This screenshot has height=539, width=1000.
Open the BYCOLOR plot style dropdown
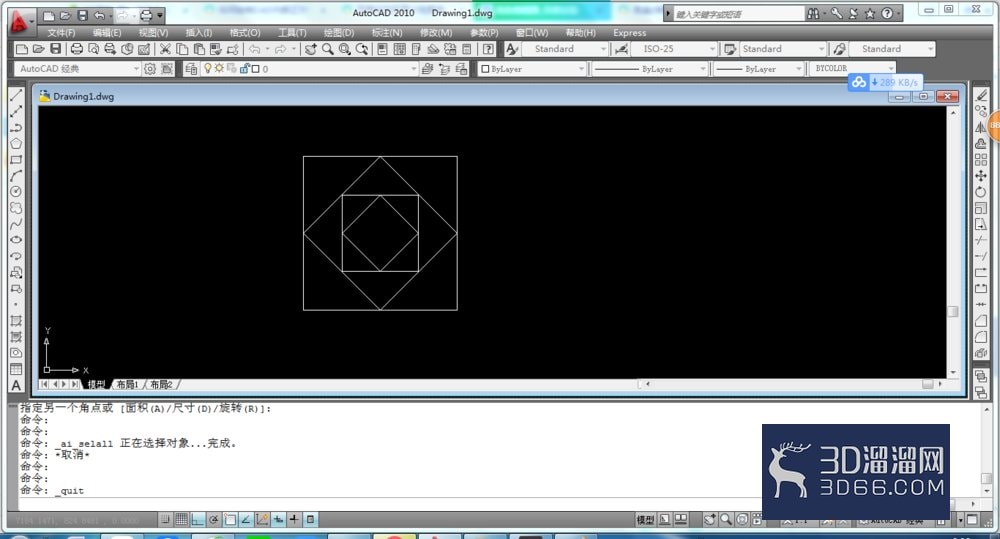pyautogui.click(x=852, y=69)
